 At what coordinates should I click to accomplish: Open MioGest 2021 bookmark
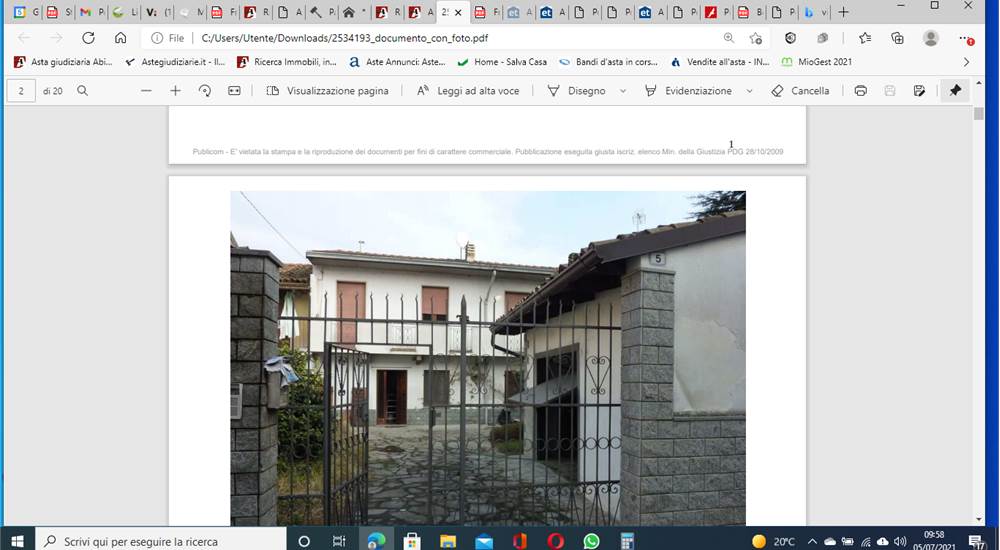pos(816,62)
